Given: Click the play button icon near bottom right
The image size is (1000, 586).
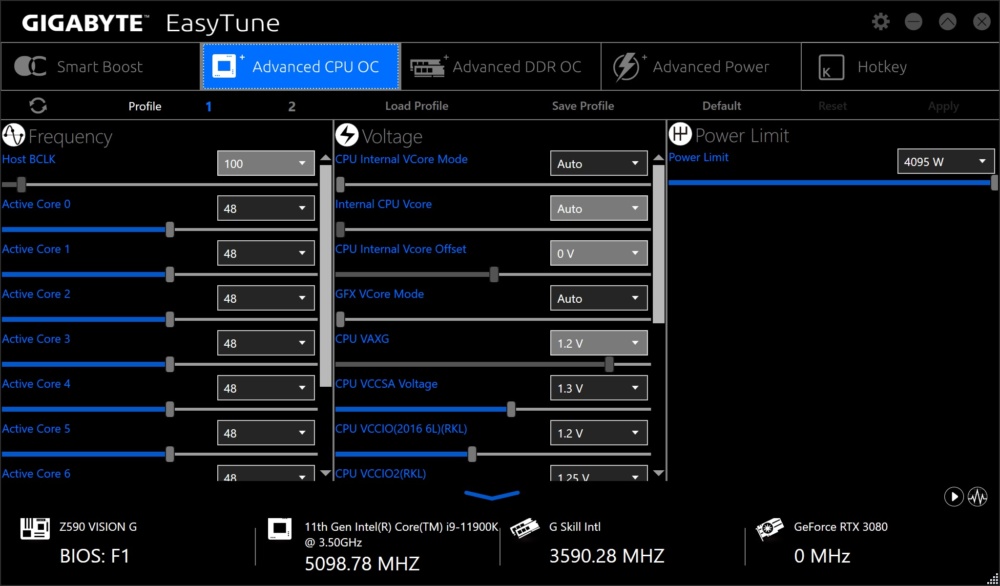Looking at the screenshot, I should click(953, 497).
